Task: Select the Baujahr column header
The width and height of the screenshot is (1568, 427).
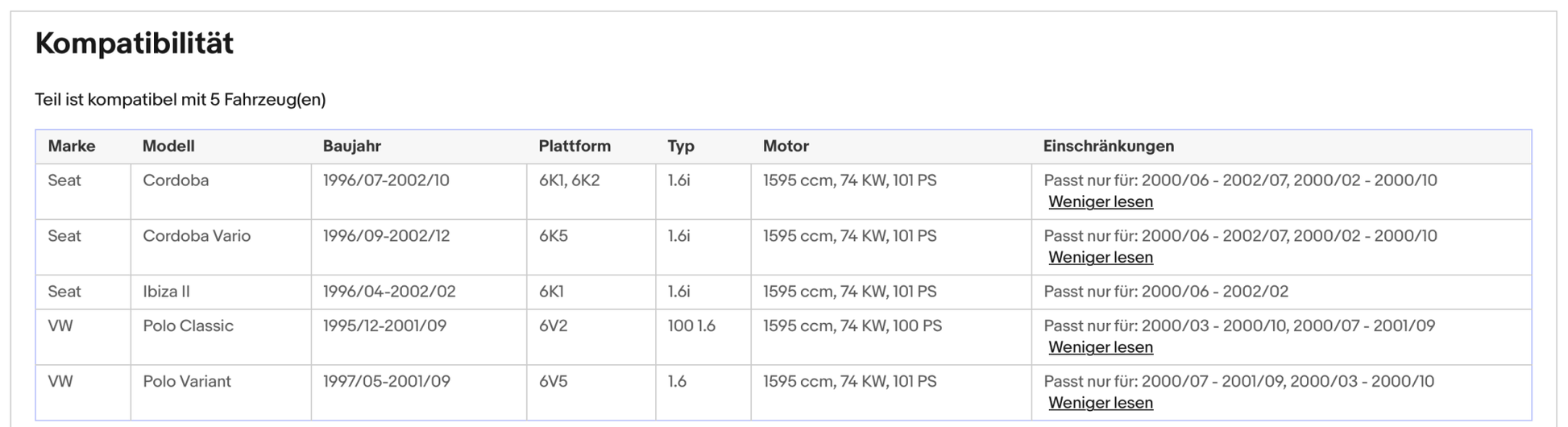Action: pos(351,147)
